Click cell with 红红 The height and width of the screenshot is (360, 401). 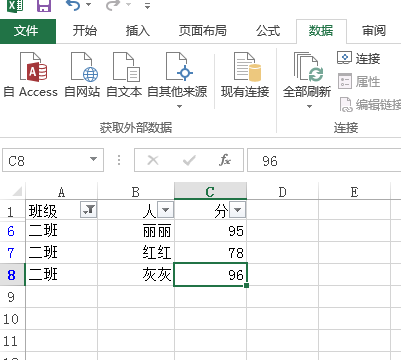pos(136,253)
